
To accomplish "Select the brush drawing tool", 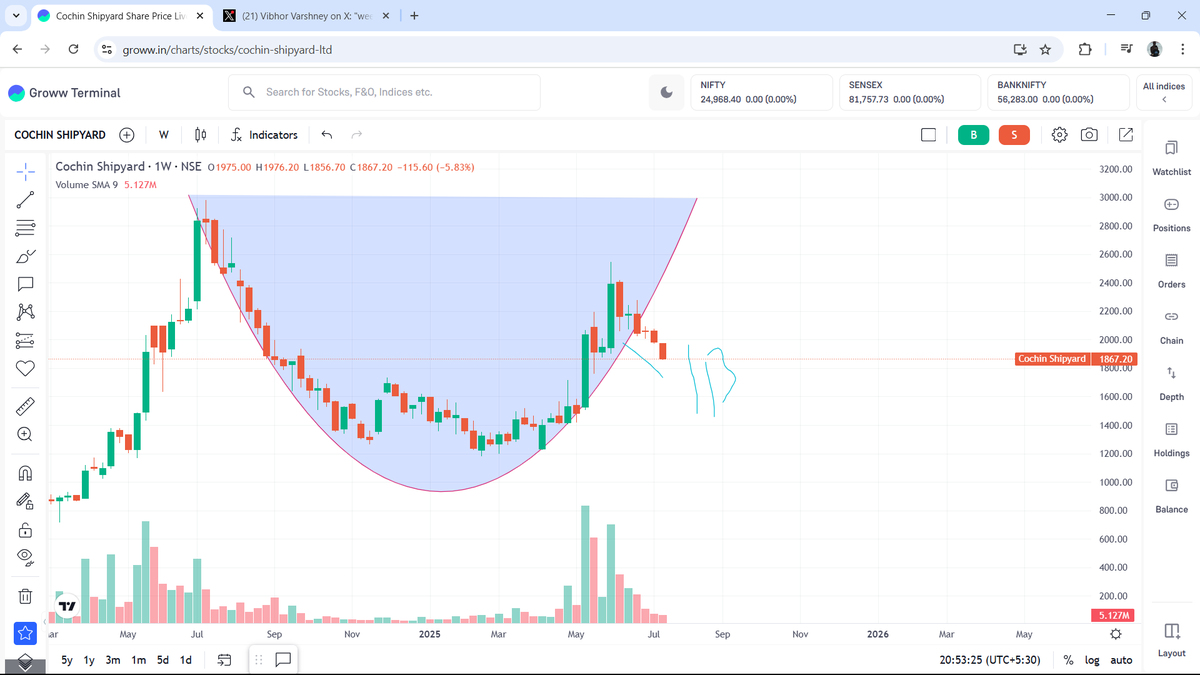I will (26, 256).
